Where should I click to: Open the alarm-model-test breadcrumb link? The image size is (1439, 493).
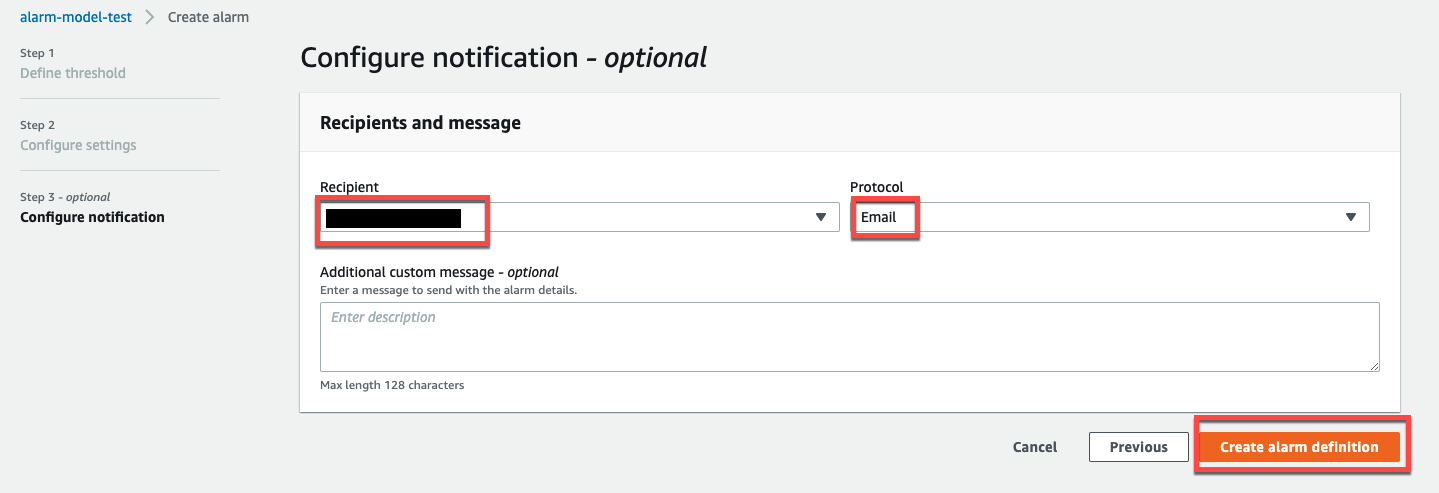[76, 17]
